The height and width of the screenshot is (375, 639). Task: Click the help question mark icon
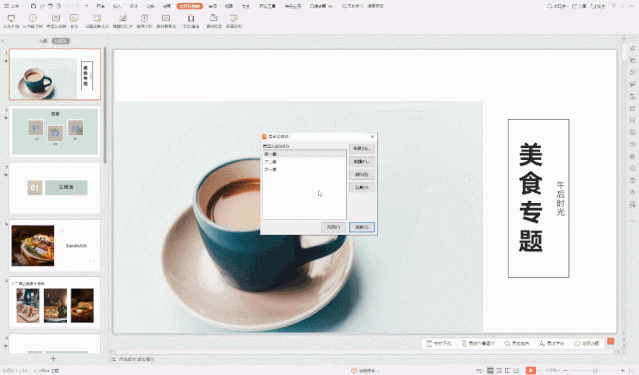(614, 6)
